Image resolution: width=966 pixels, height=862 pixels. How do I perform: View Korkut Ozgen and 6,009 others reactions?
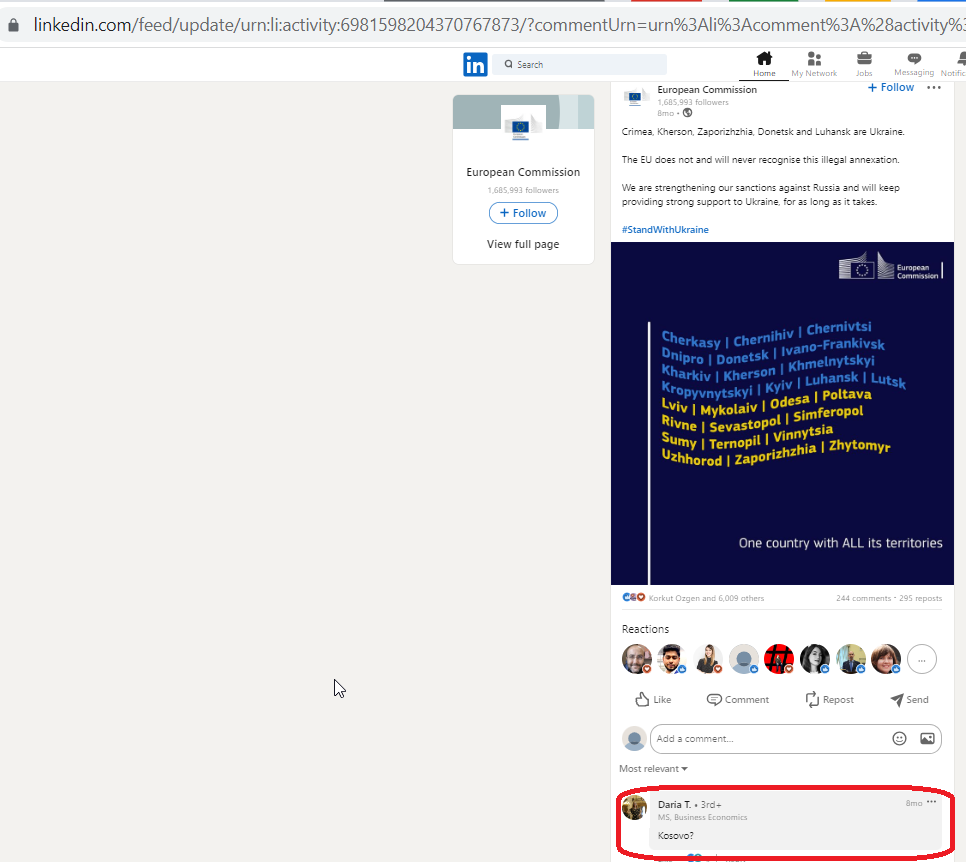click(706, 598)
